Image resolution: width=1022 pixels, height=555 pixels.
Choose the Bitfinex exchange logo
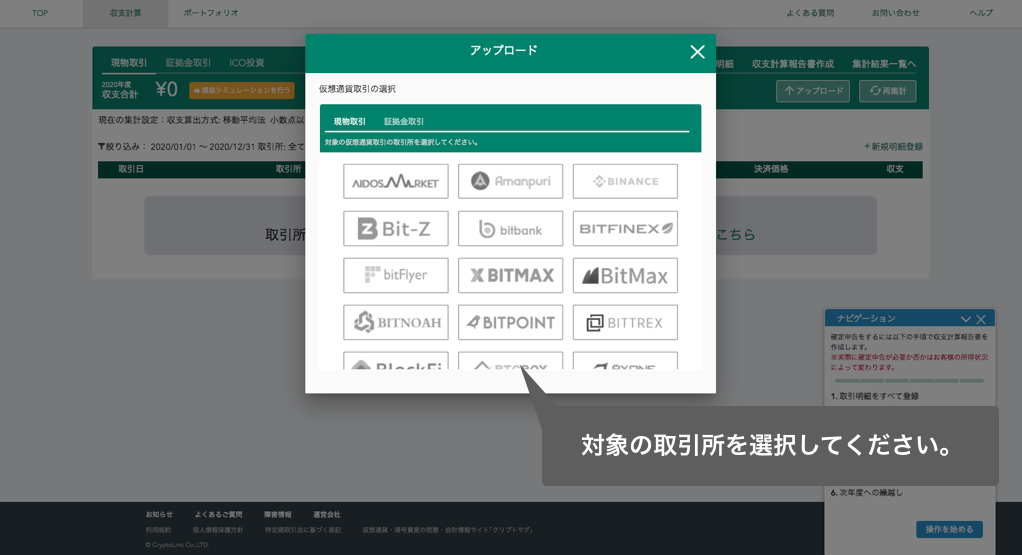coord(625,229)
